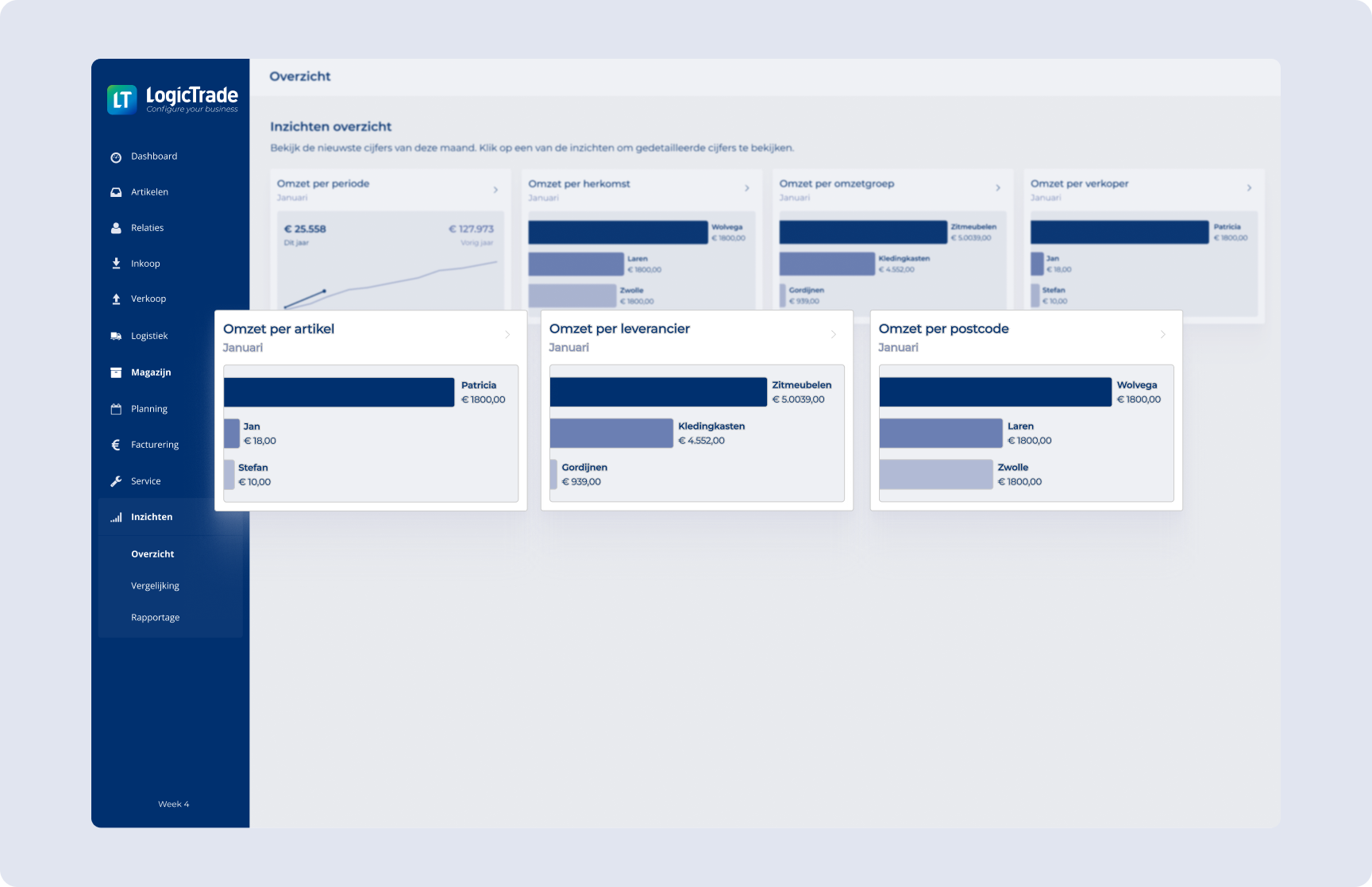Click the Planning calendar icon
The width and height of the screenshot is (1372, 887).
[x=116, y=409]
